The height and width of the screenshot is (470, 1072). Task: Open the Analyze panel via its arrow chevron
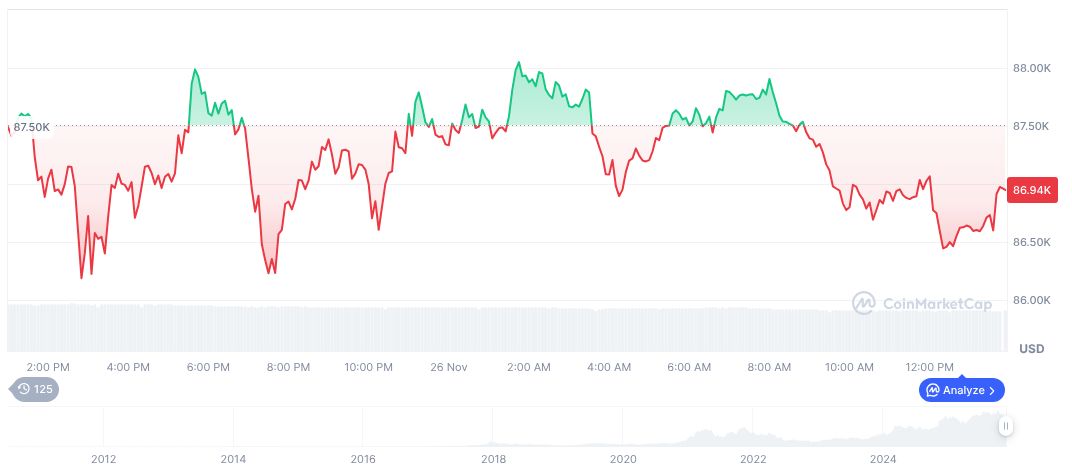point(992,390)
